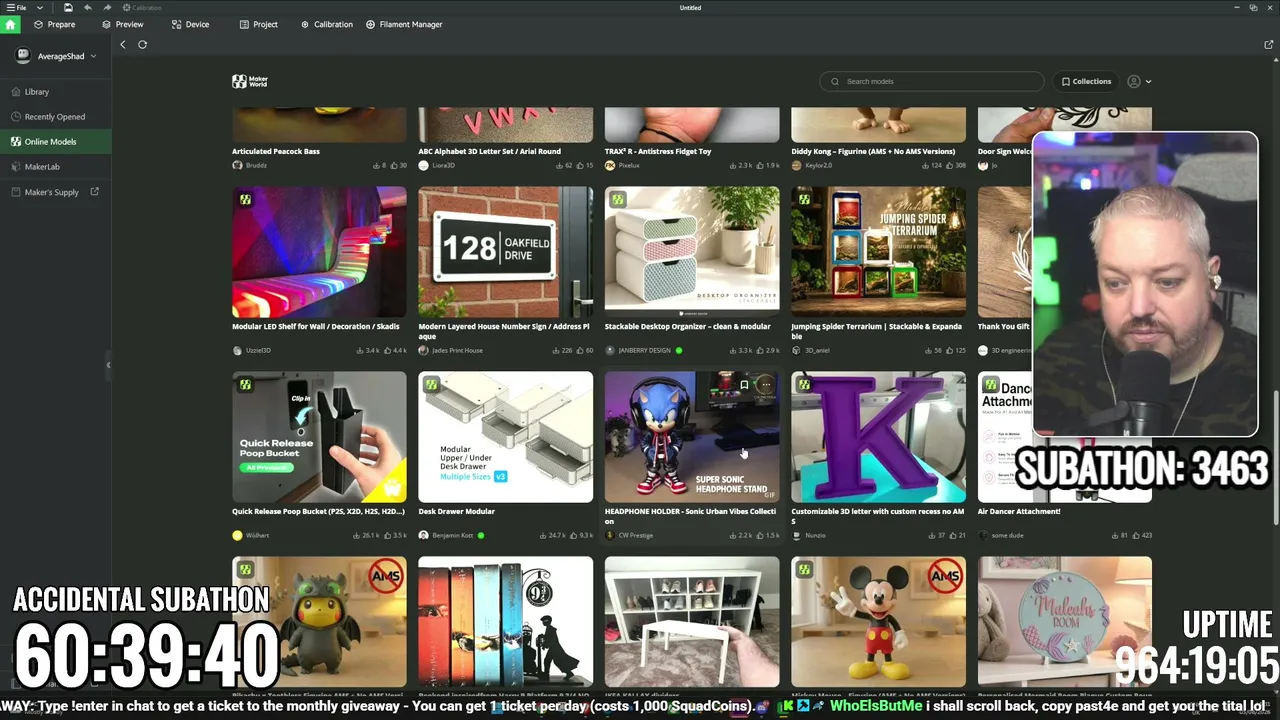Click the CW Prestige creator avatar
1280x720 pixels.
(x=610, y=535)
